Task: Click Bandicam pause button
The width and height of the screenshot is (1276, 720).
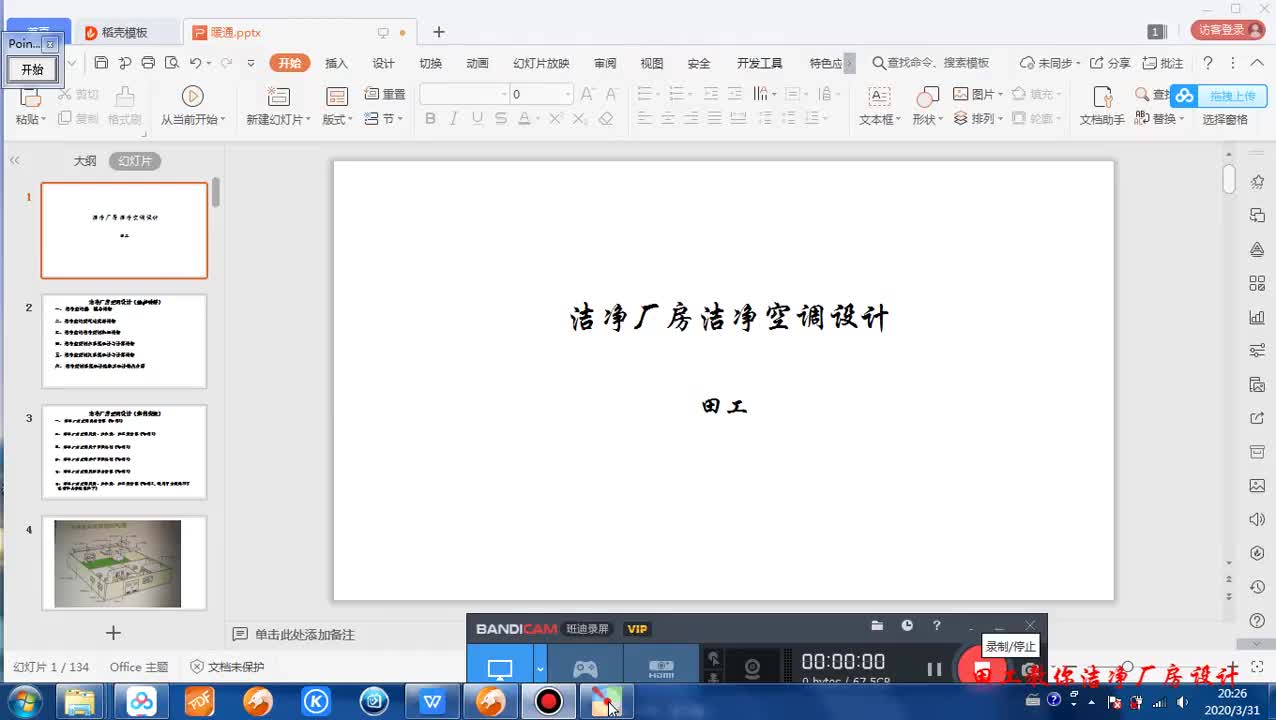Action: point(934,670)
